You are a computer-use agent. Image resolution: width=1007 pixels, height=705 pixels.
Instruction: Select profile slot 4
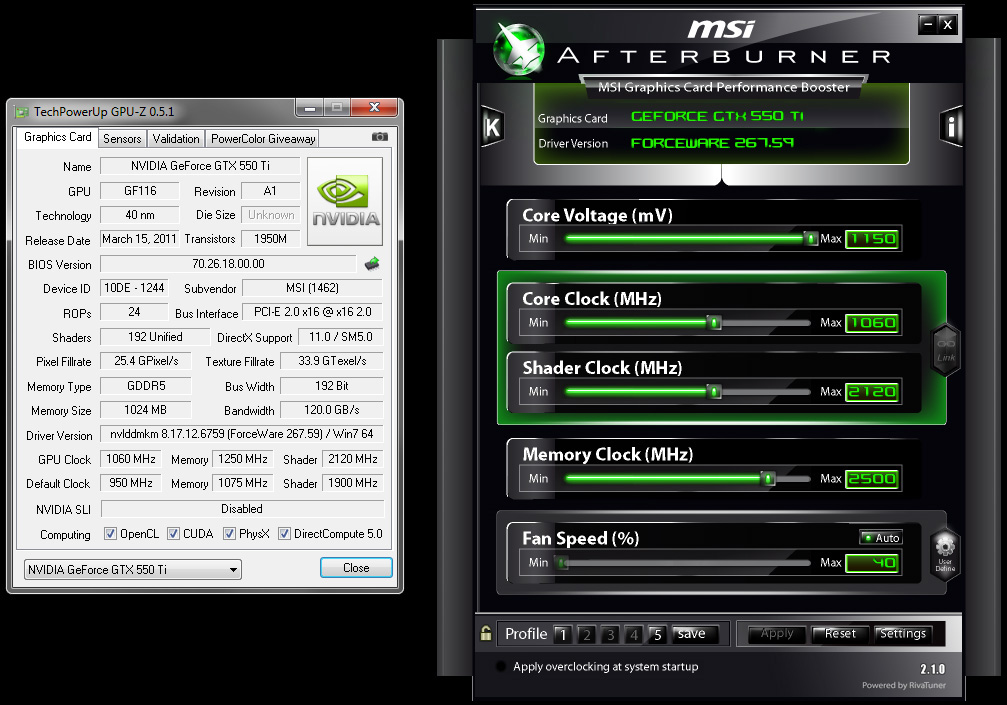pyautogui.click(x=634, y=634)
